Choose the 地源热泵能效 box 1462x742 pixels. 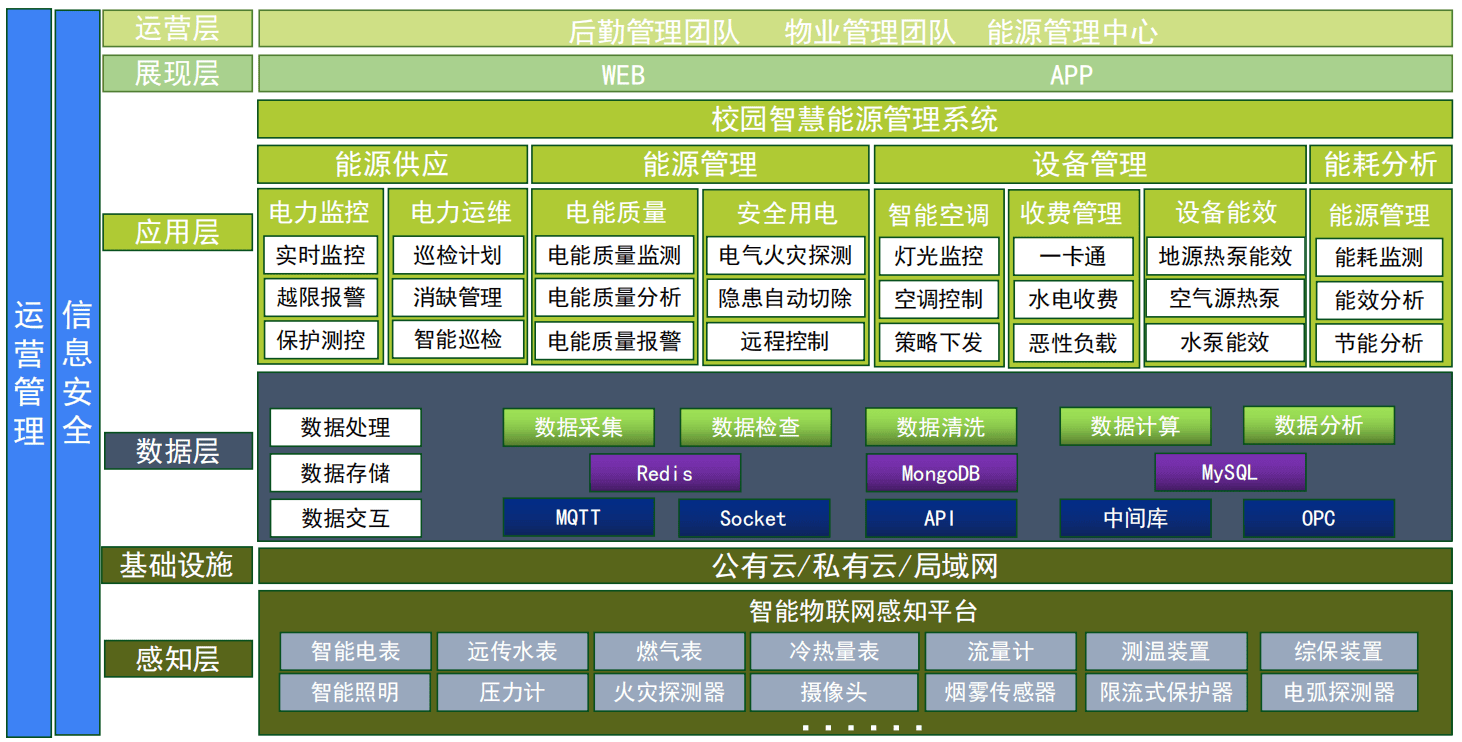click(1225, 257)
